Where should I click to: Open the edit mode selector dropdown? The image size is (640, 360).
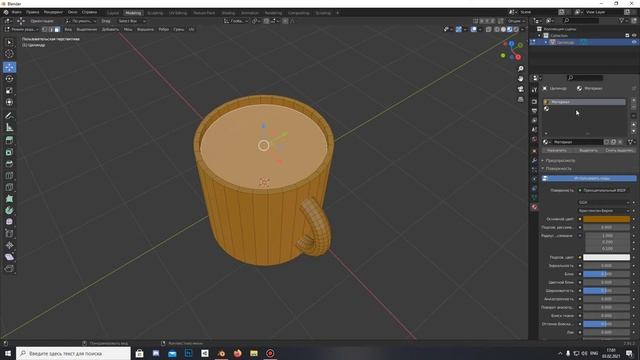point(22,29)
